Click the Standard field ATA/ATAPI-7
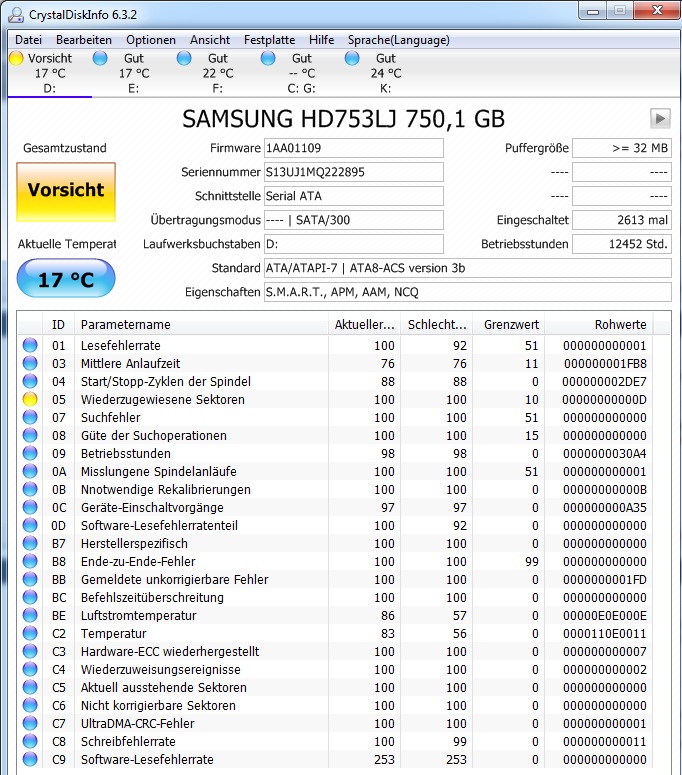Screen dimensions: 682x775 tap(468, 268)
